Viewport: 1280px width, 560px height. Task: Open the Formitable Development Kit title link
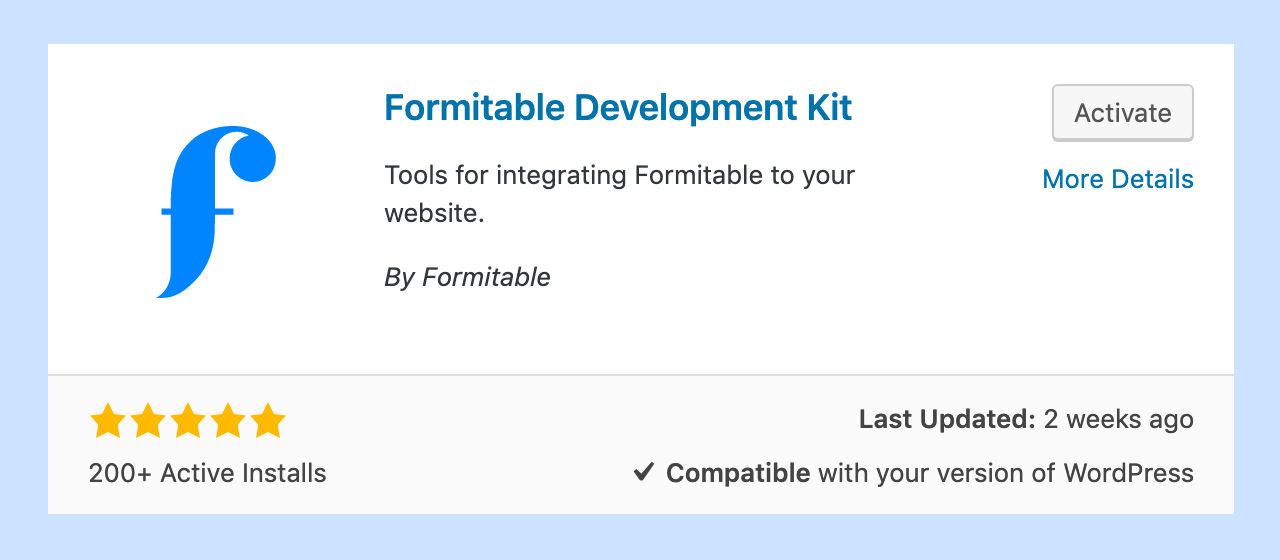[x=618, y=107]
